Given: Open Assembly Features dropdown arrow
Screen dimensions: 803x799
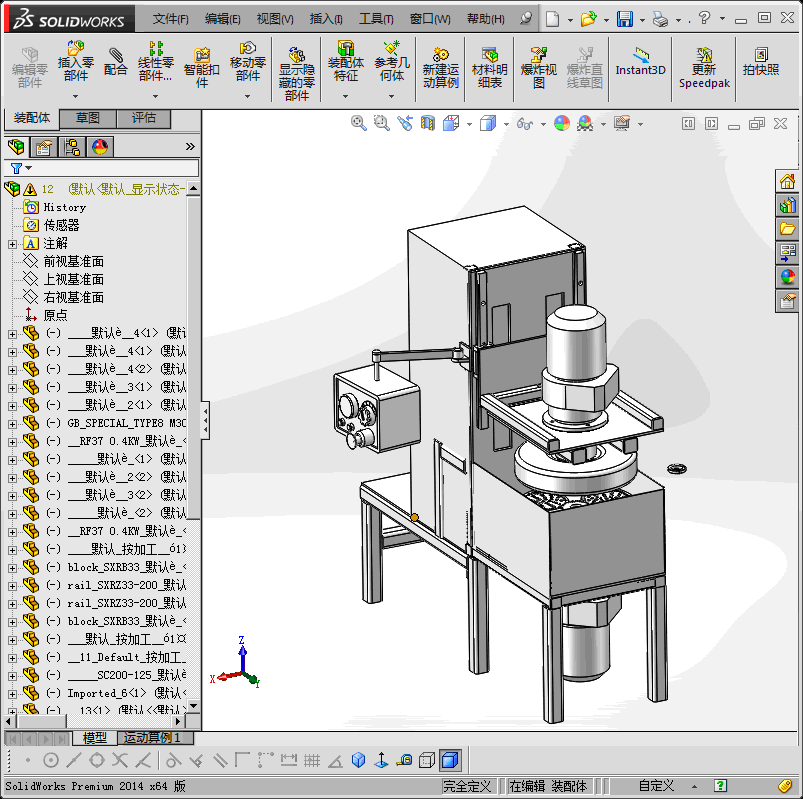Looking at the screenshot, I should (x=345, y=96).
